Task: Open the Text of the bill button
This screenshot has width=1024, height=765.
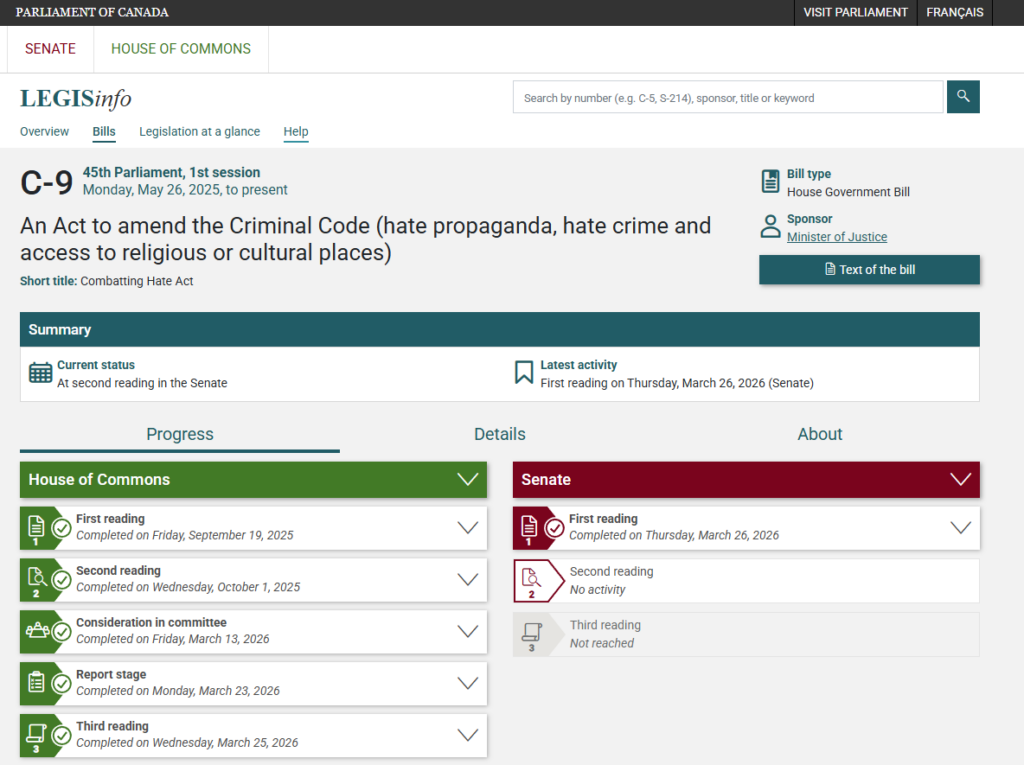Action: point(869,270)
